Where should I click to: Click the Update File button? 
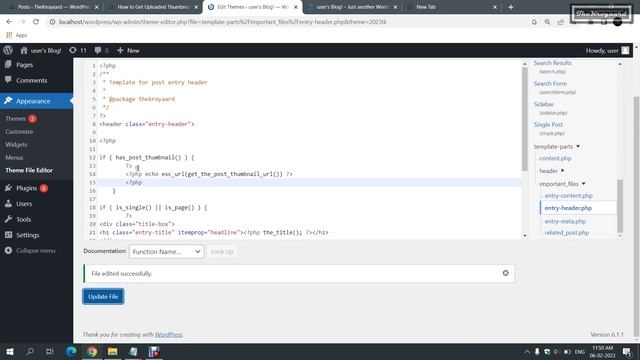coord(103,296)
